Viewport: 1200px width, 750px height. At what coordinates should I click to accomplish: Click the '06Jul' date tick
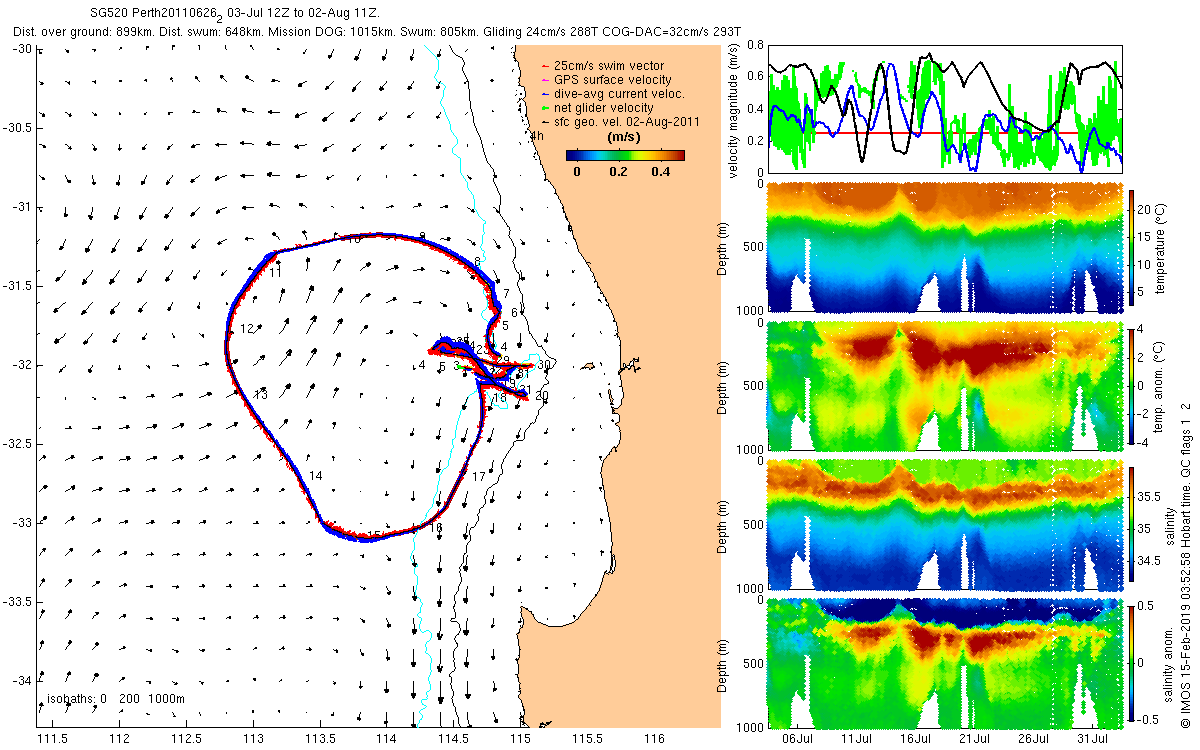tap(797, 737)
